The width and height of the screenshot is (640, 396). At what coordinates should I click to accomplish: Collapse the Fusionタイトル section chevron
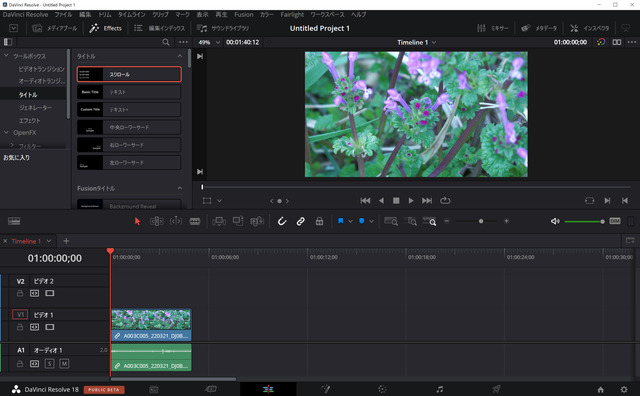coord(180,188)
